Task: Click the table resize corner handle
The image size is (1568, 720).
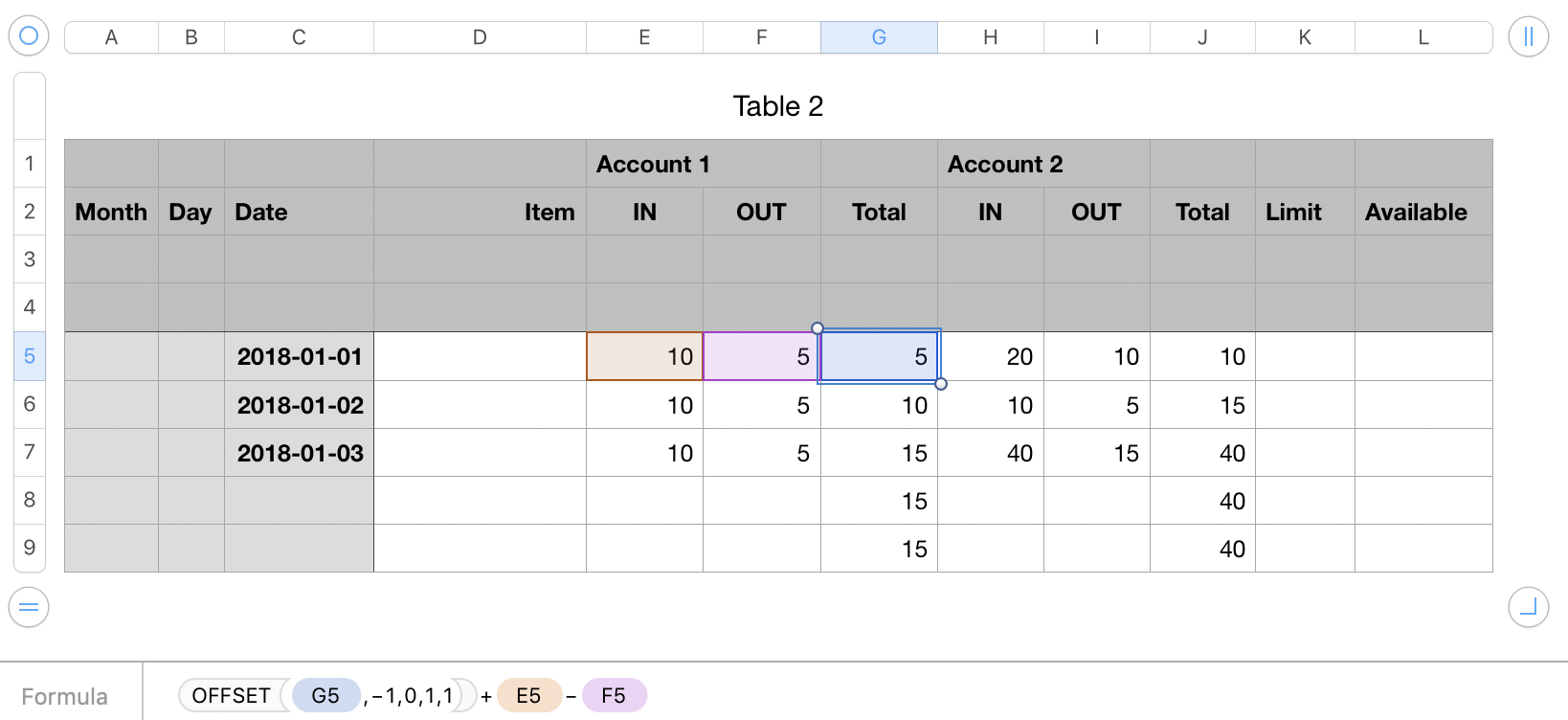Action: 1528,607
